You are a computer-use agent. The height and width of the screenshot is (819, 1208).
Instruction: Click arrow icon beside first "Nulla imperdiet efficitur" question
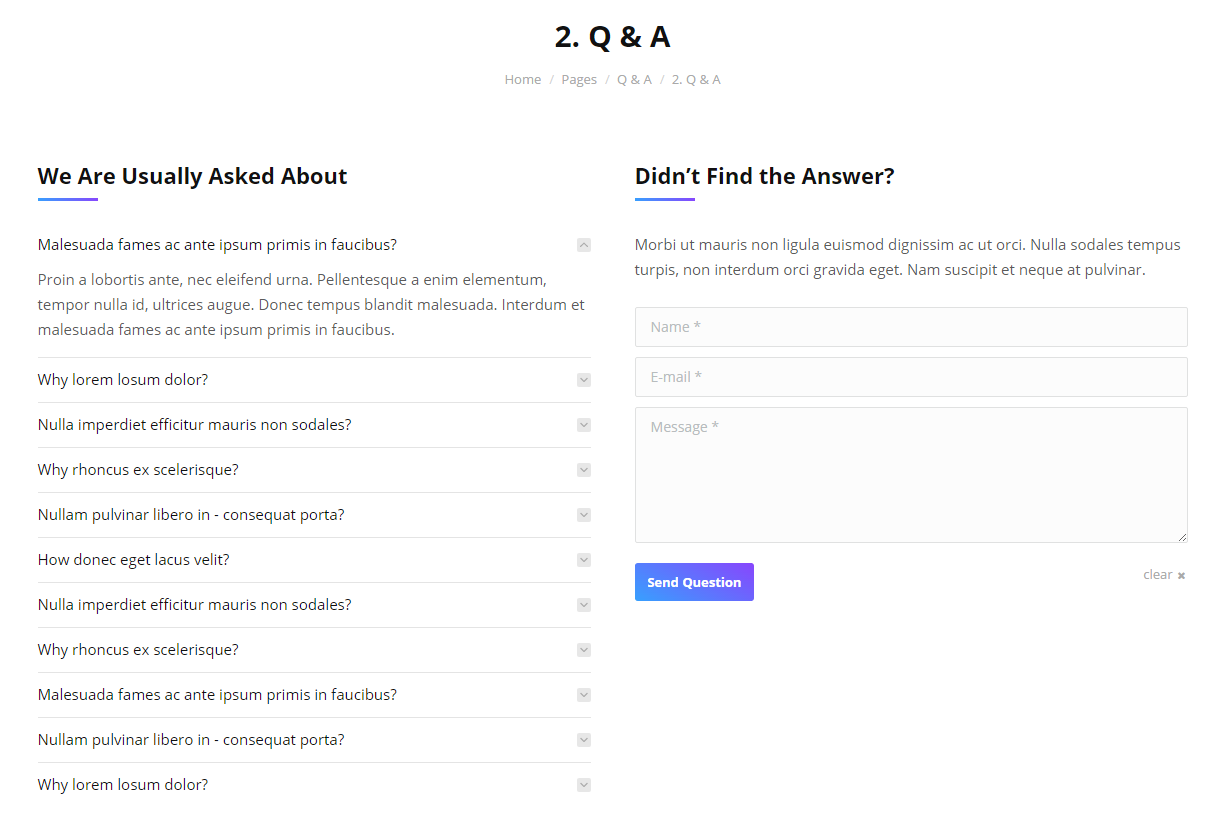point(584,425)
